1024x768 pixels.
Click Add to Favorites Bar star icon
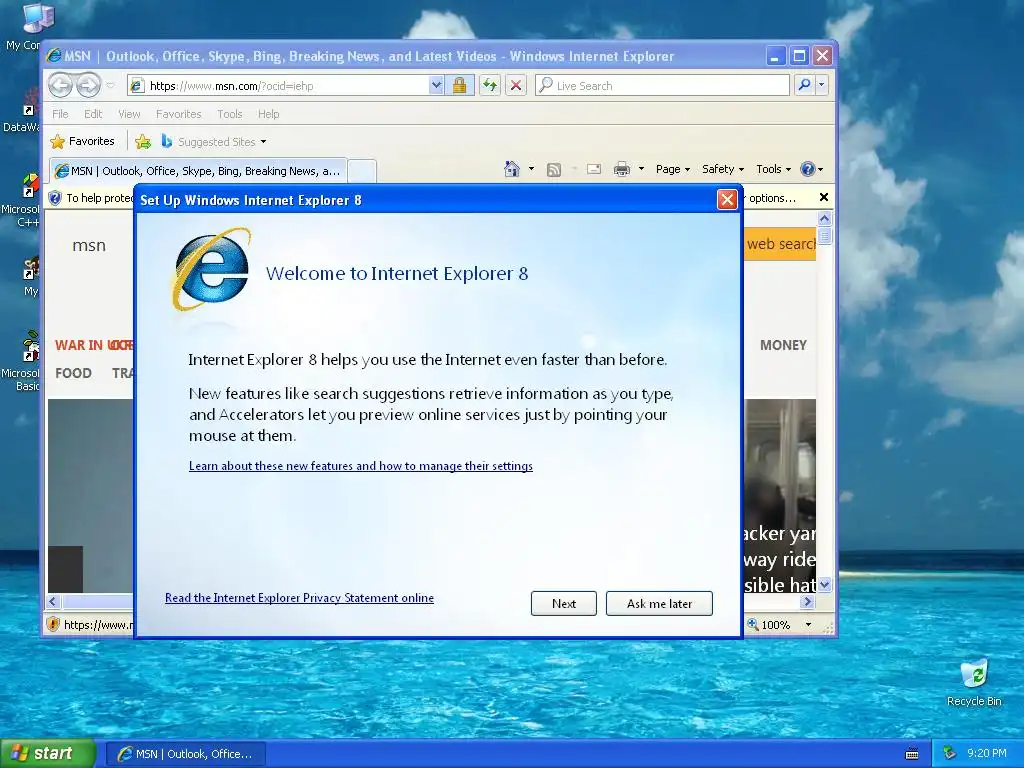point(143,141)
